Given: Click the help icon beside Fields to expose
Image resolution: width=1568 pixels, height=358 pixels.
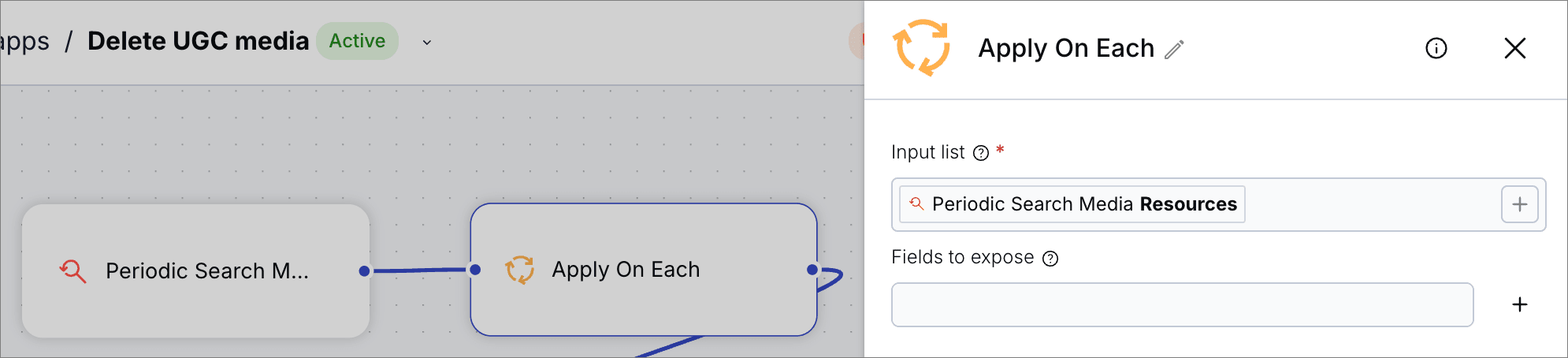Looking at the screenshot, I should coord(1050,259).
